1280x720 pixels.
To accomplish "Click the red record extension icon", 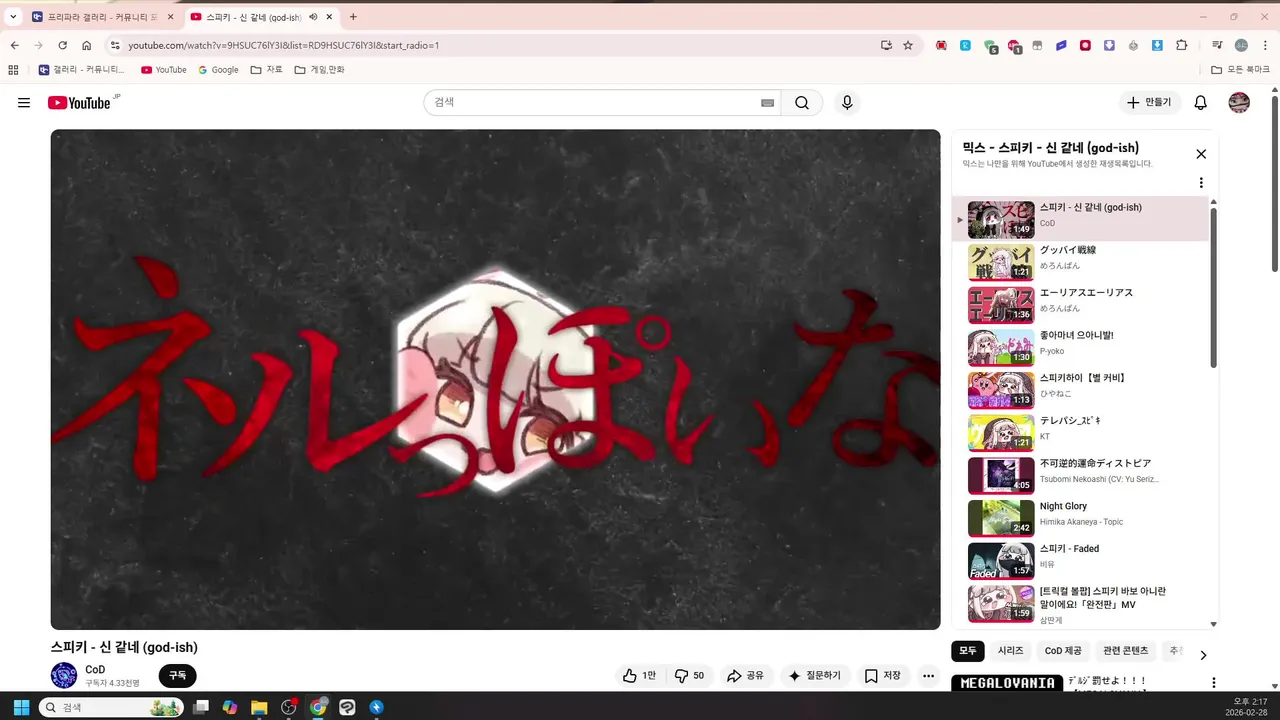I will coord(1085,45).
